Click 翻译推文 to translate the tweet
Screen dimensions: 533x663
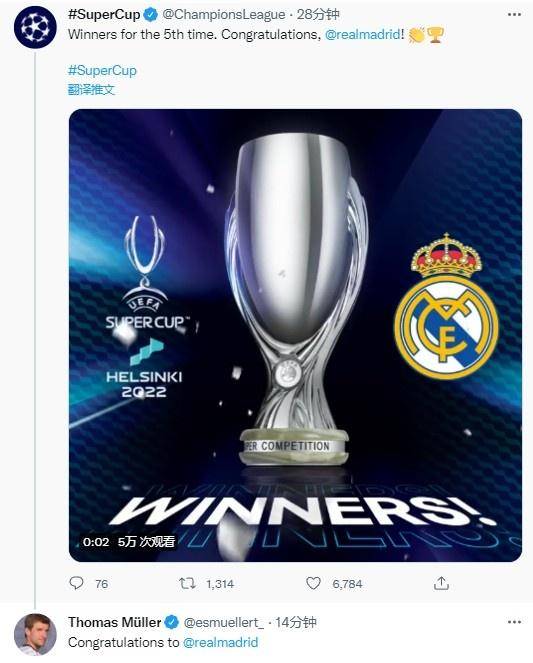(x=91, y=90)
